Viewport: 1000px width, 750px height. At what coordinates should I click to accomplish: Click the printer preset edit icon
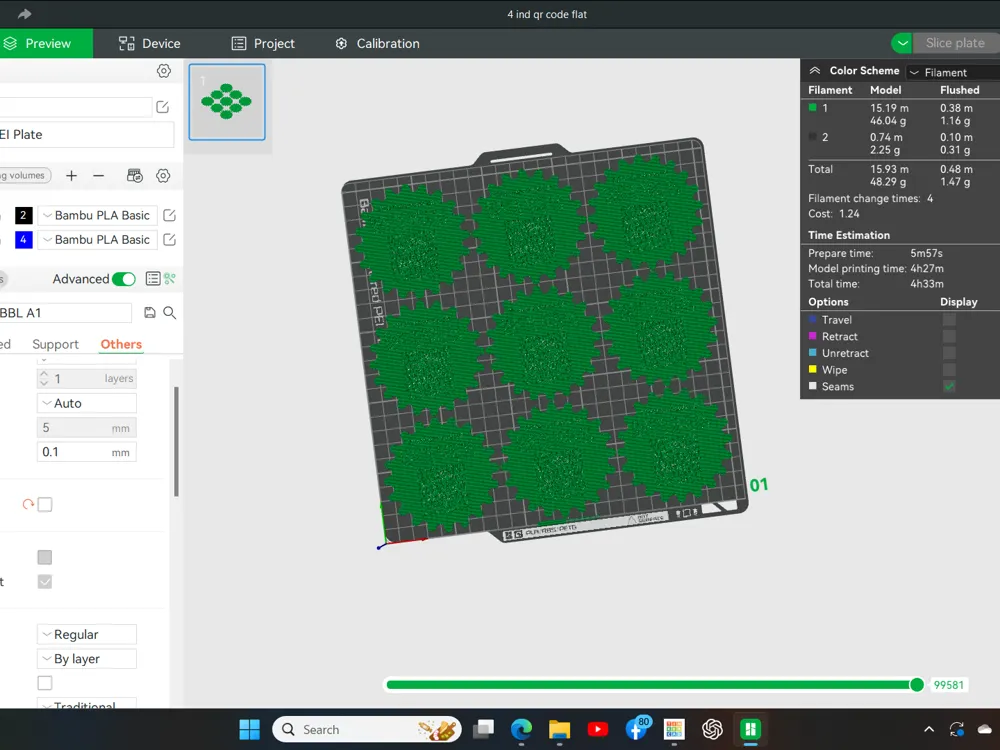(x=163, y=107)
